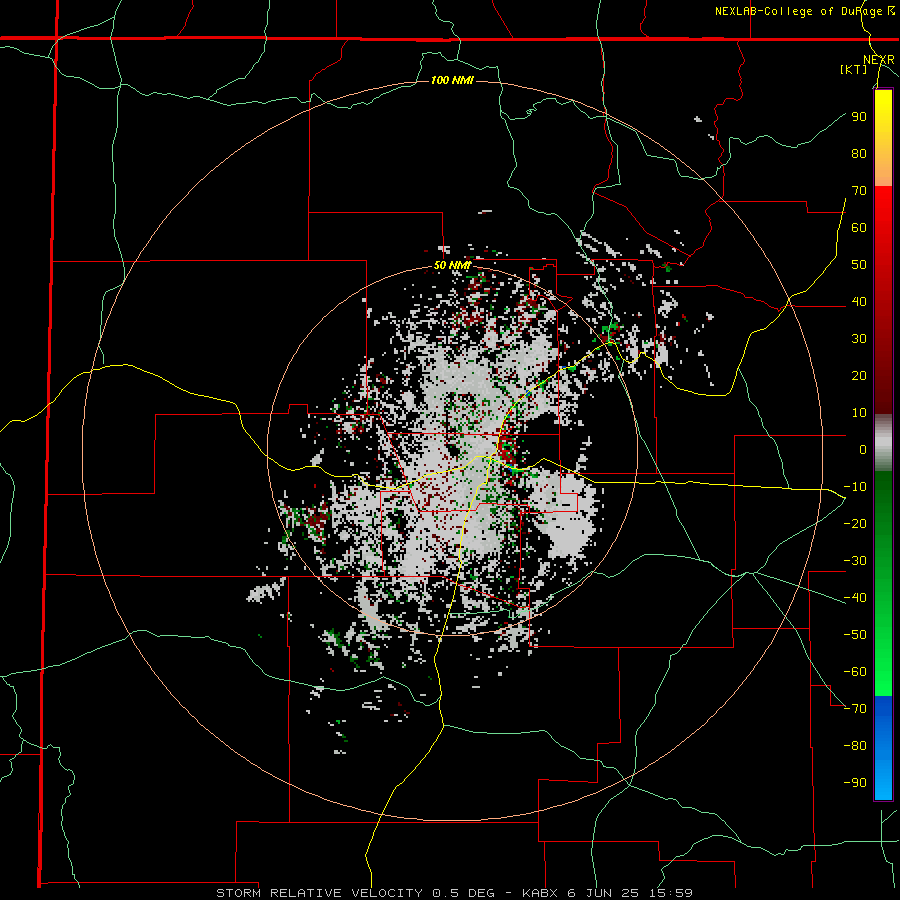Screen dimensions: 900x900
Task: Click the 80 value on color scale
Action: tap(859, 153)
